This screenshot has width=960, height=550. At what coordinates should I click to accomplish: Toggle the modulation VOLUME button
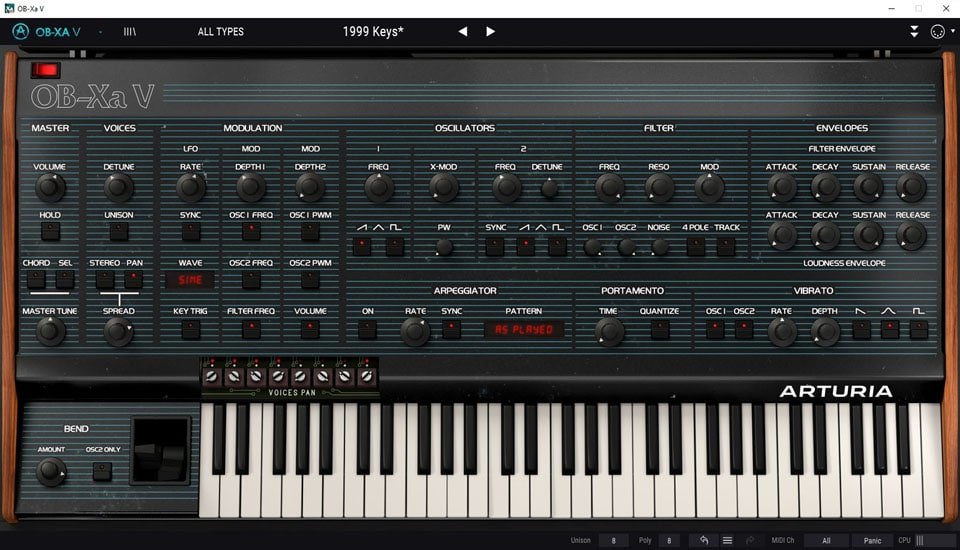click(310, 330)
